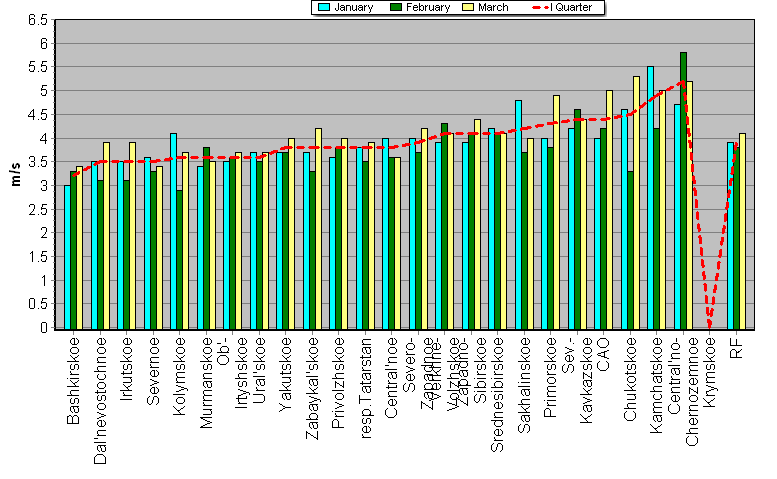Click the January bar for Bashkirskoe
777x479 pixels.
point(67,258)
